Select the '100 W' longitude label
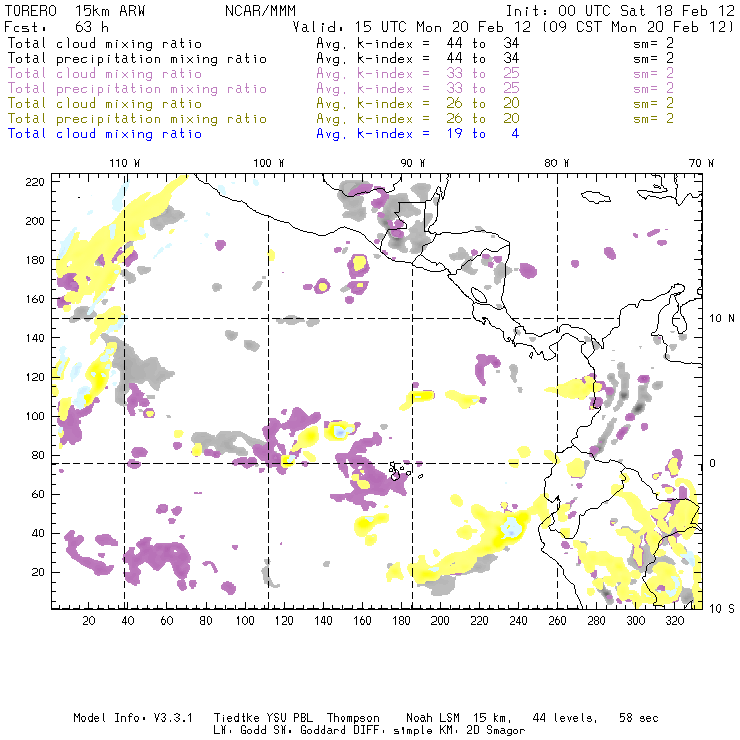 [x=269, y=163]
